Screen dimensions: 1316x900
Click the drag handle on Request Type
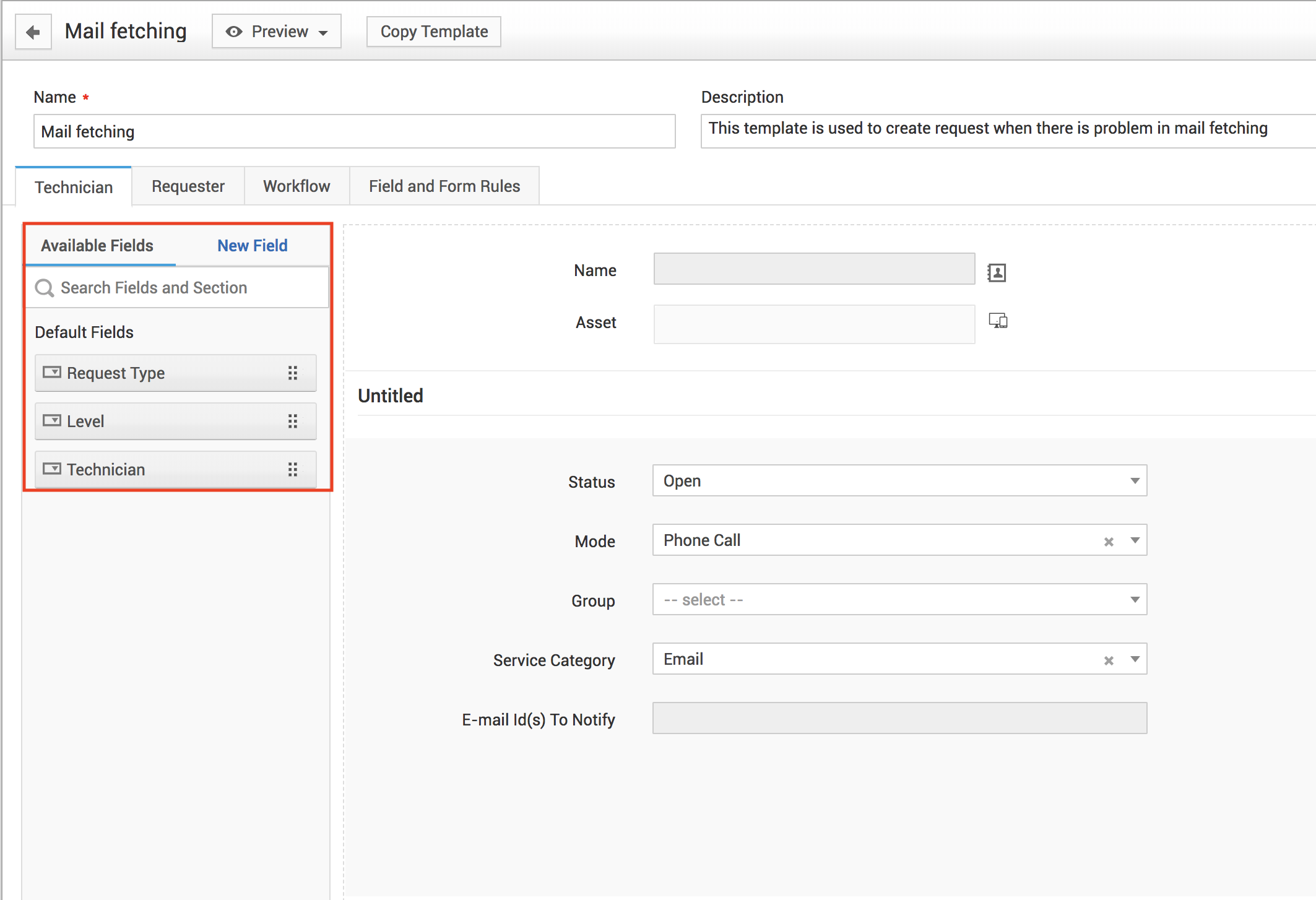[293, 373]
